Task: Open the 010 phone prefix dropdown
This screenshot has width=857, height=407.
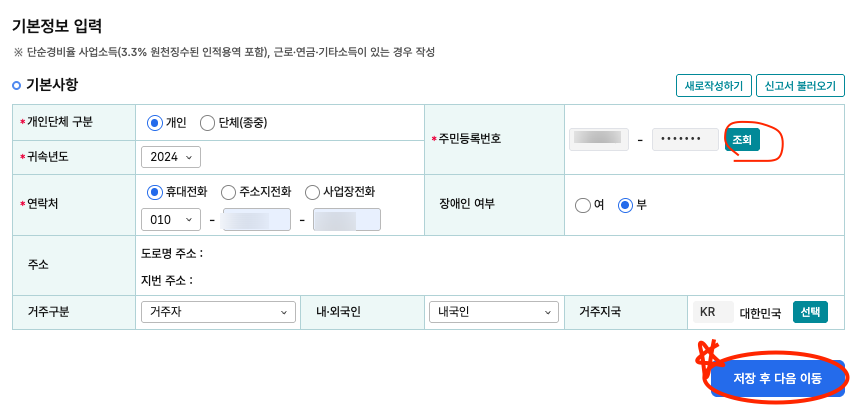Action: [x=171, y=220]
